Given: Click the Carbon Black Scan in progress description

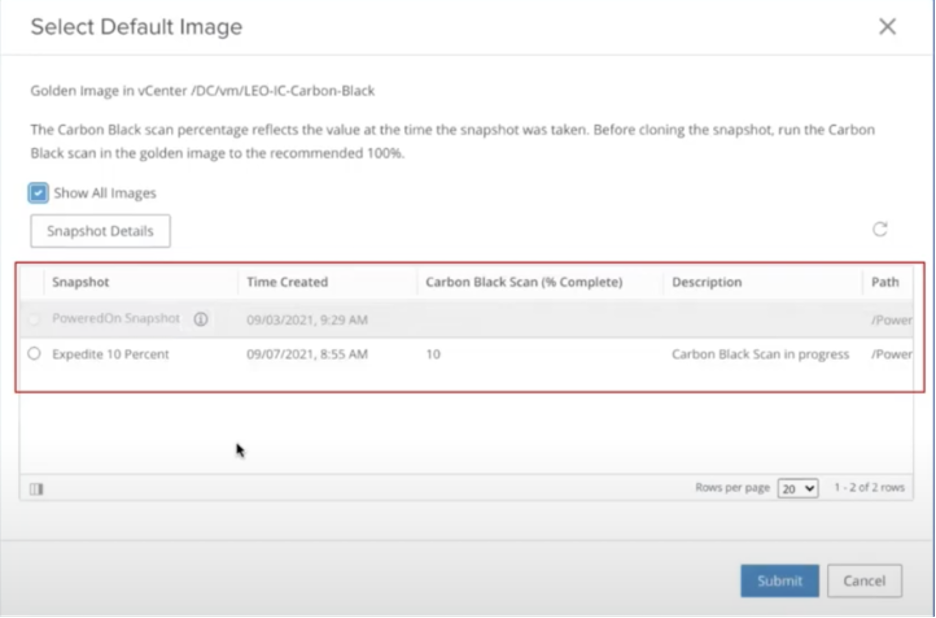Looking at the screenshot, I should coord(760,354).
